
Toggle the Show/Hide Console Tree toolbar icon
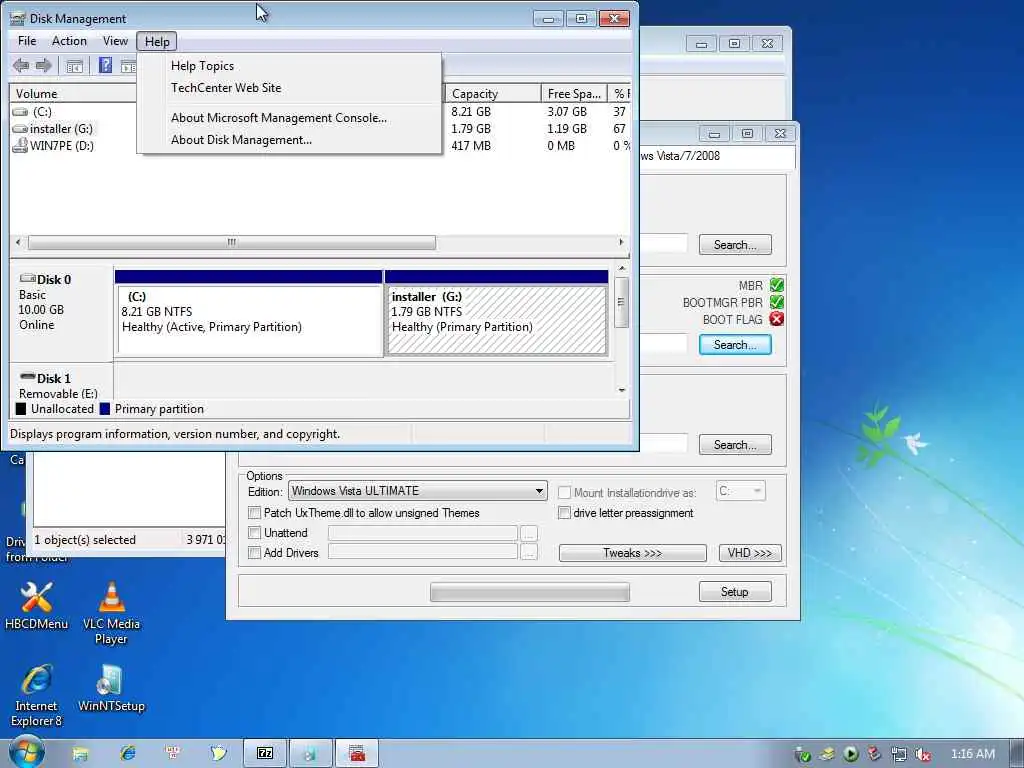pyautogui.click(x=74, y=66)
